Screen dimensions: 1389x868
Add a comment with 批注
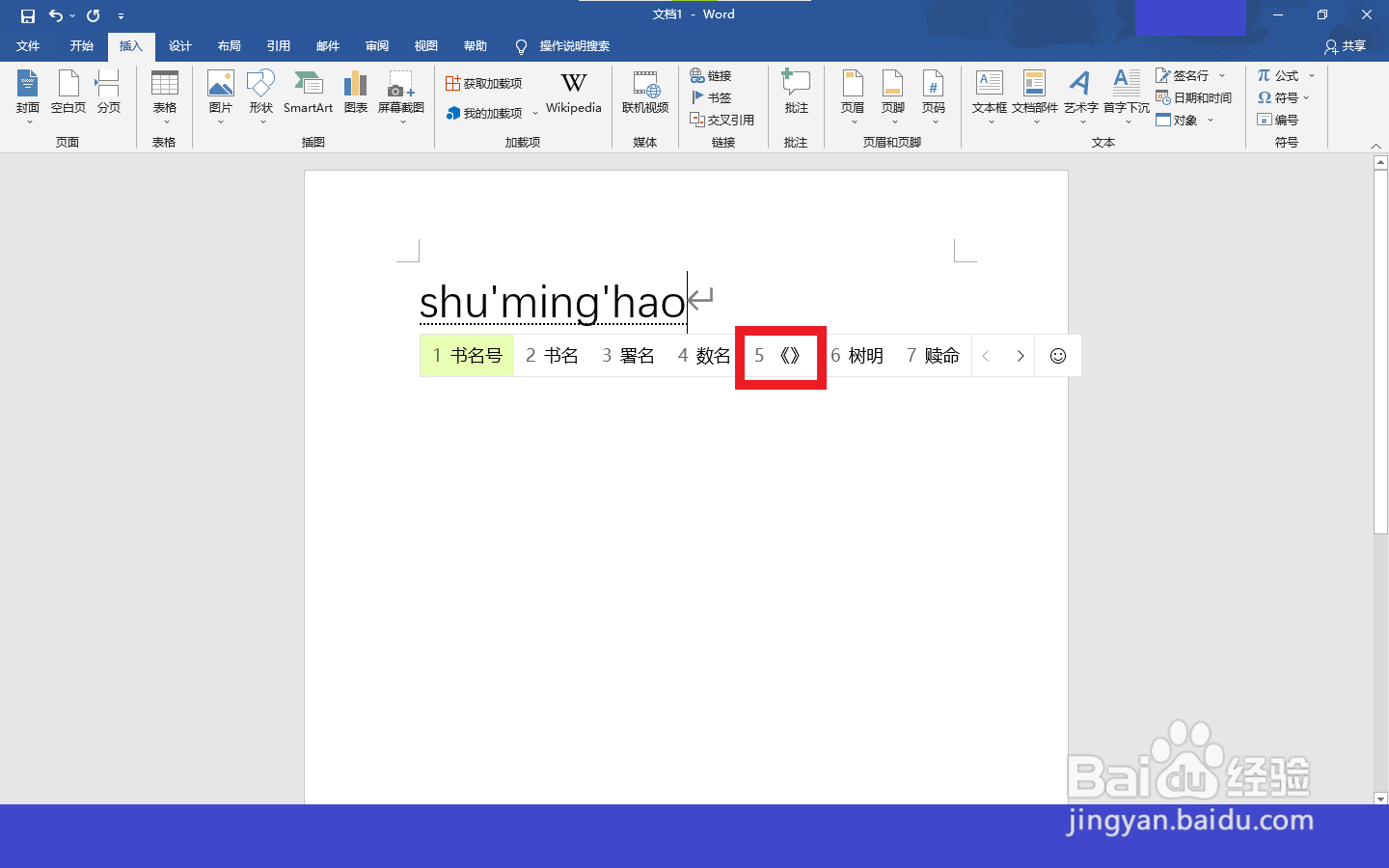pyautogui.click(x=796, y=94)
